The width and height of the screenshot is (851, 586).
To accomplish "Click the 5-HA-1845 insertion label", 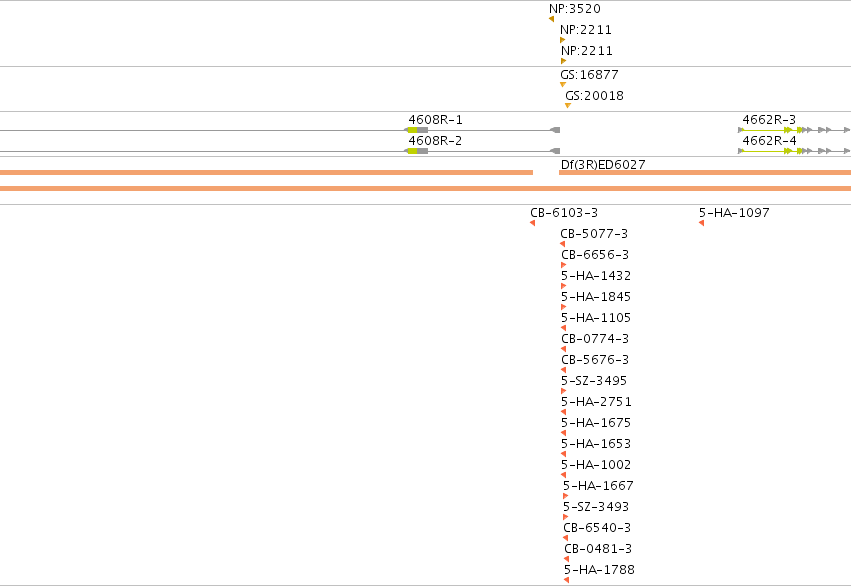I will [x=596, y=297].
